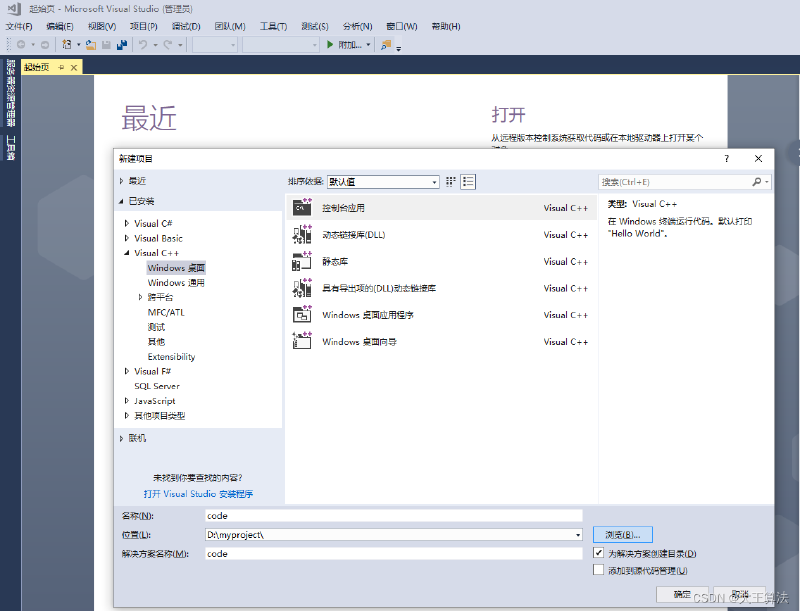Viewport: 800px width, 611px height.
Task: Click the project name input field
Action: (393, 516)
